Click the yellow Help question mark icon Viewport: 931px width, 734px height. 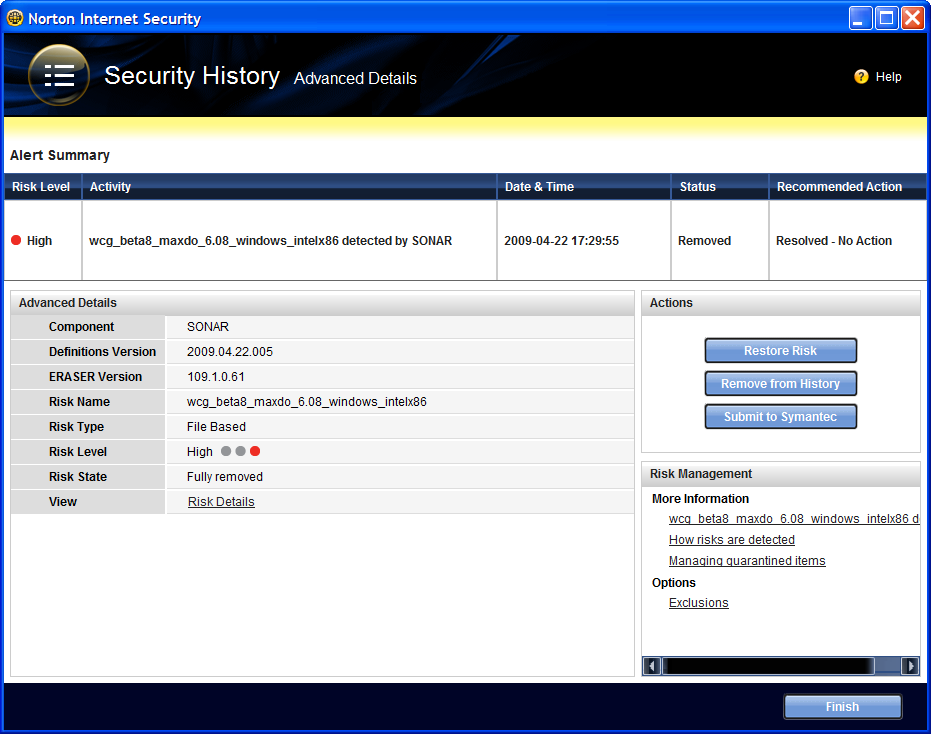[x=861, y=77]
